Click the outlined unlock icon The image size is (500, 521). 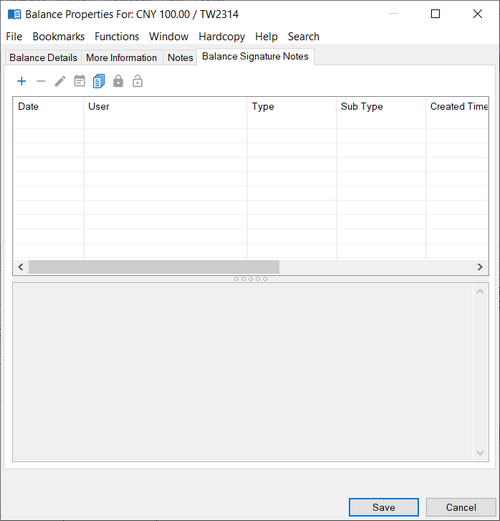(137, 81)
